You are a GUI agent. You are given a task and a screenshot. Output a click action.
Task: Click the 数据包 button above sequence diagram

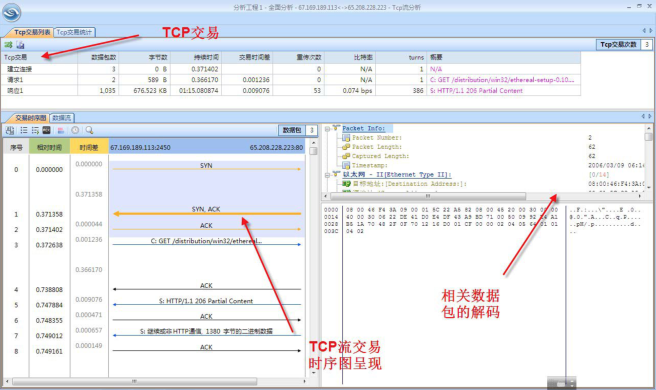coord(292,130)
